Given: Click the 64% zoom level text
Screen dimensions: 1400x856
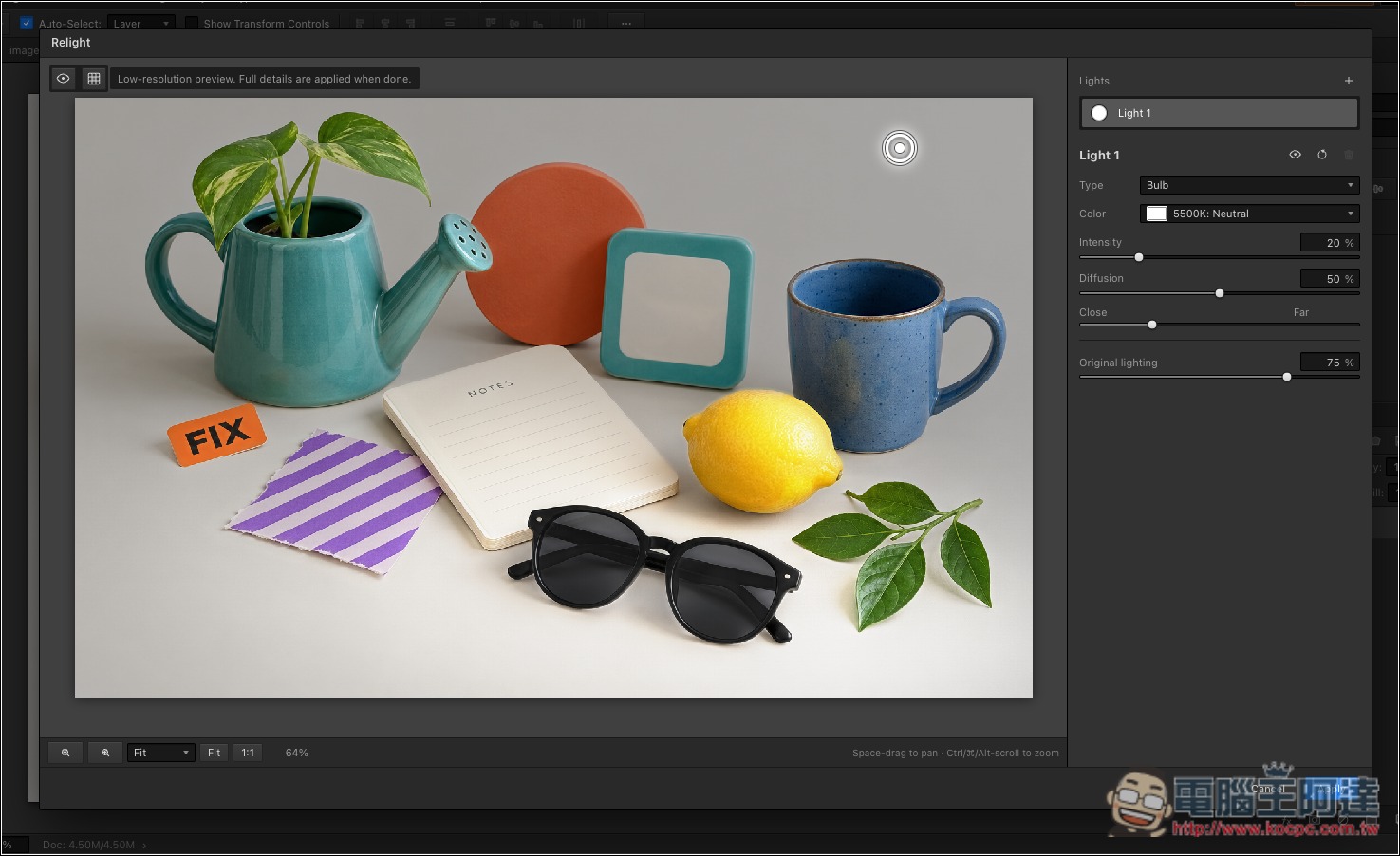Looking at the screenshot, I should [297, 753].
